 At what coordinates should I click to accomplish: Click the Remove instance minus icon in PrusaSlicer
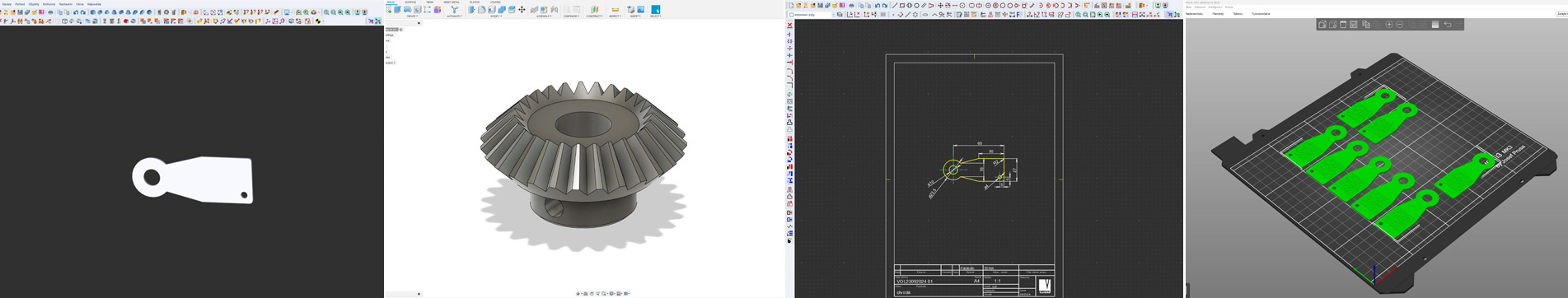pos(1399,25)
